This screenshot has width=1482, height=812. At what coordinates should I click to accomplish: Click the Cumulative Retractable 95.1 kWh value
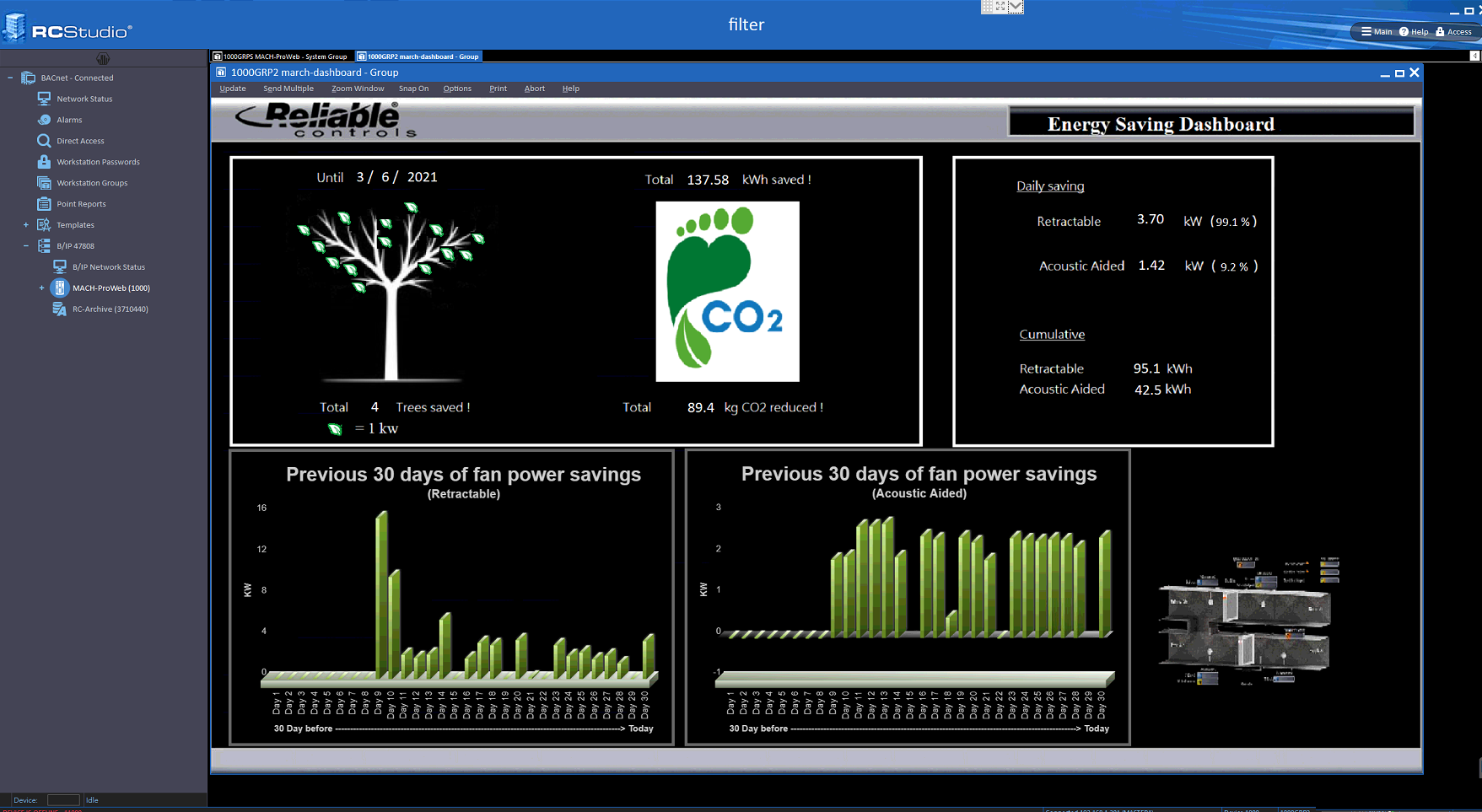click(1147, 368)
